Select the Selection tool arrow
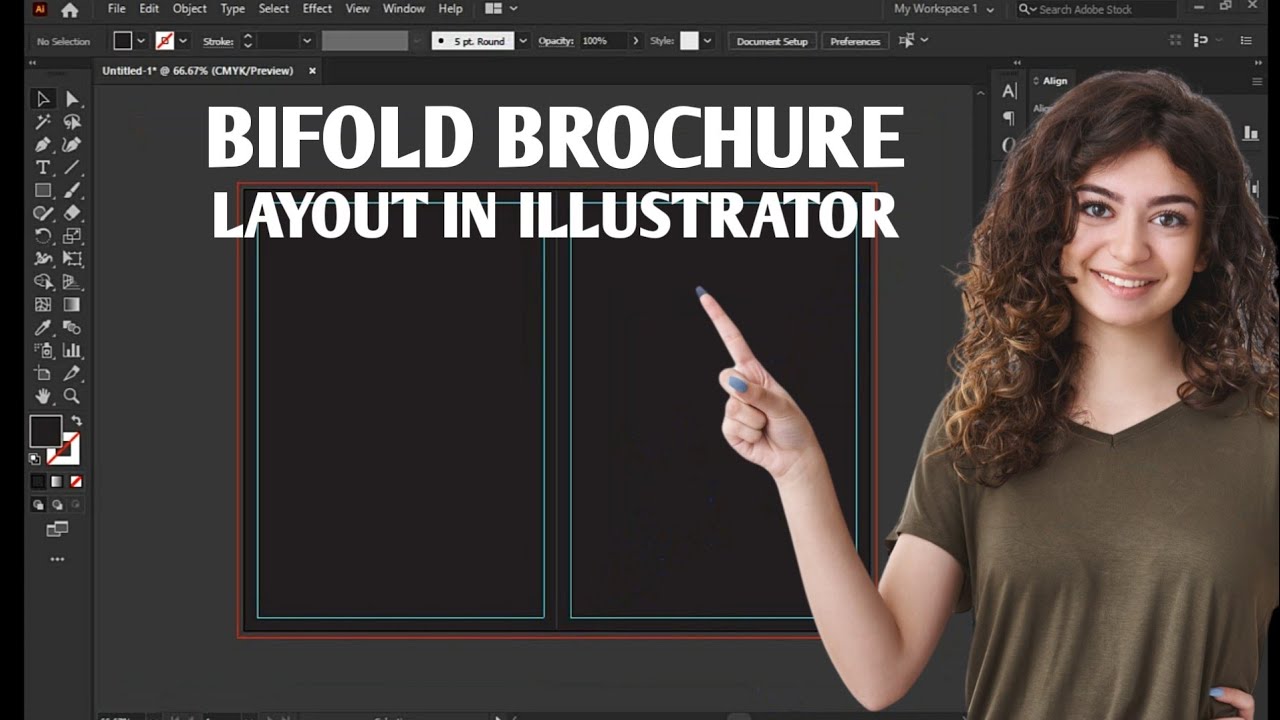This screenshot has height=720, width=1280. click(43, 99)
